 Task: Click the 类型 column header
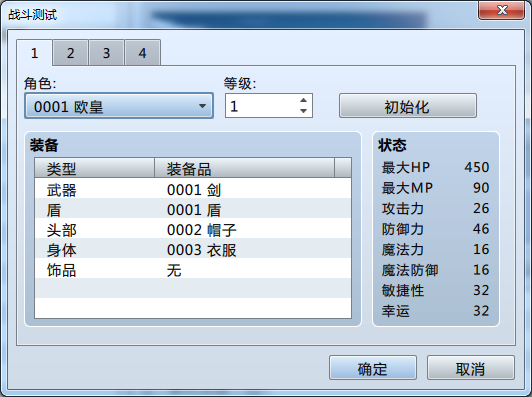[x=95, y=168]
